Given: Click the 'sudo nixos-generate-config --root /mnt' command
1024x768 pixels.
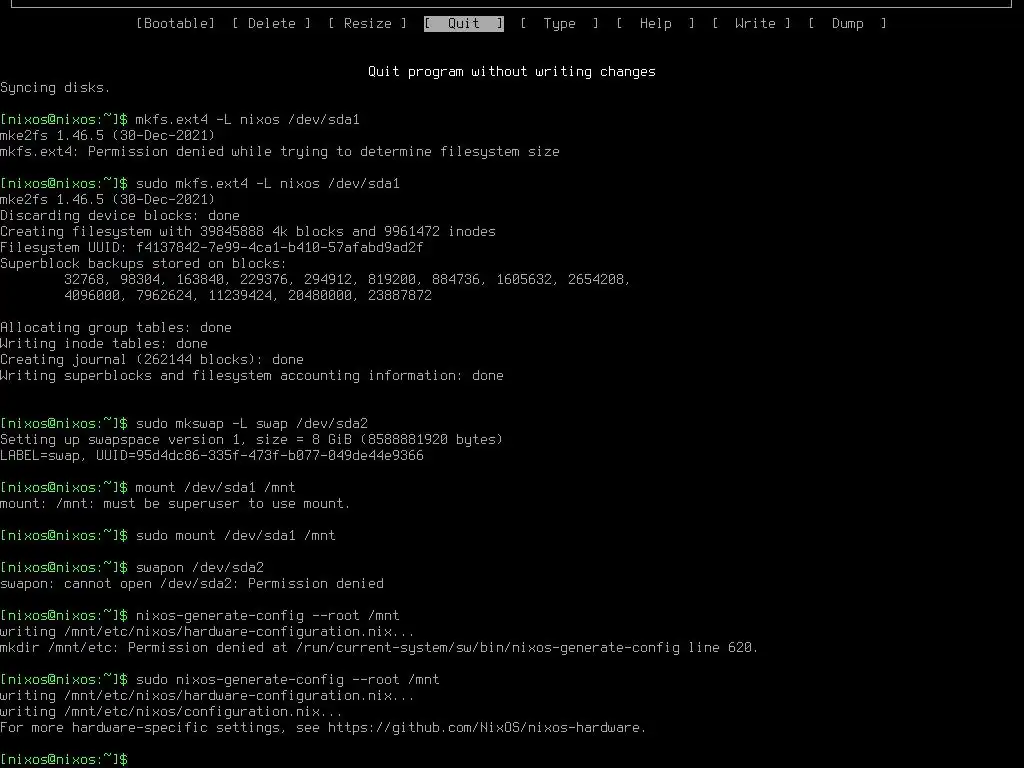Looking at the screenshot, I should point(287,680).
